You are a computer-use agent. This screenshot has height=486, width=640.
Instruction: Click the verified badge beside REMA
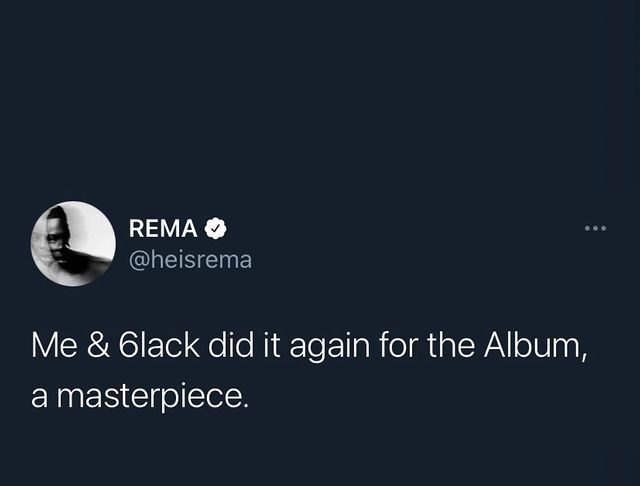pos(215,230)
